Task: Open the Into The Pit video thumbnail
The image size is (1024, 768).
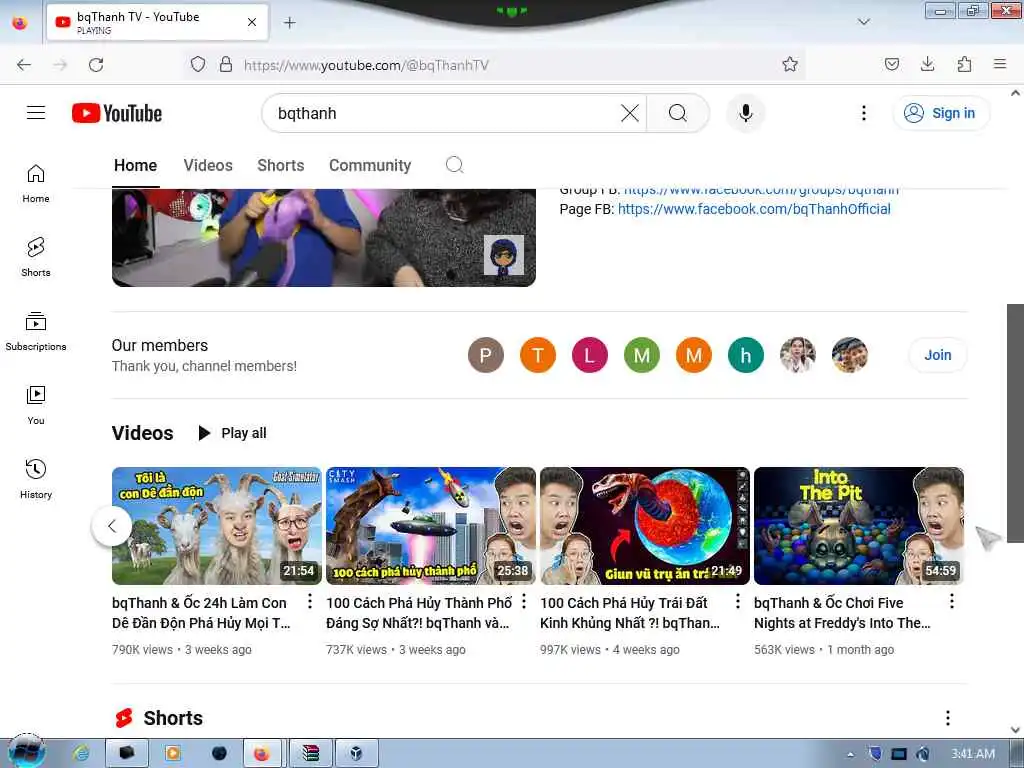Action: 858,526
